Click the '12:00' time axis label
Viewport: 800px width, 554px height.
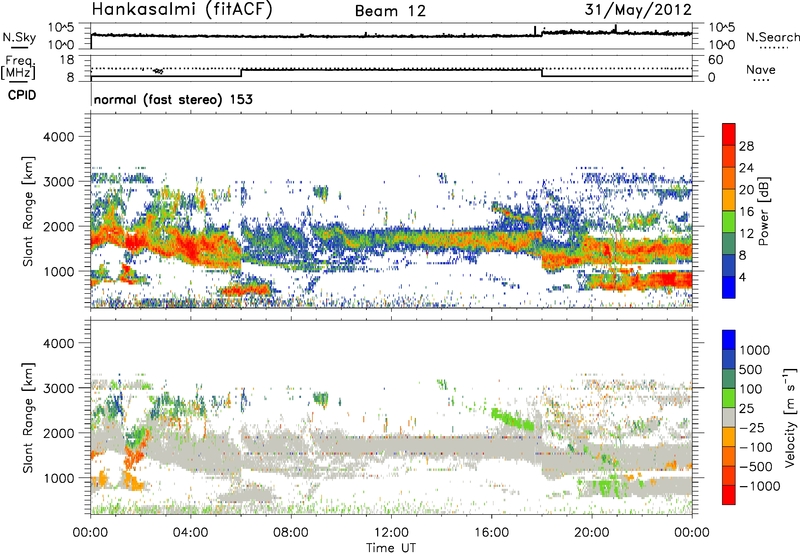coord(391,533)
